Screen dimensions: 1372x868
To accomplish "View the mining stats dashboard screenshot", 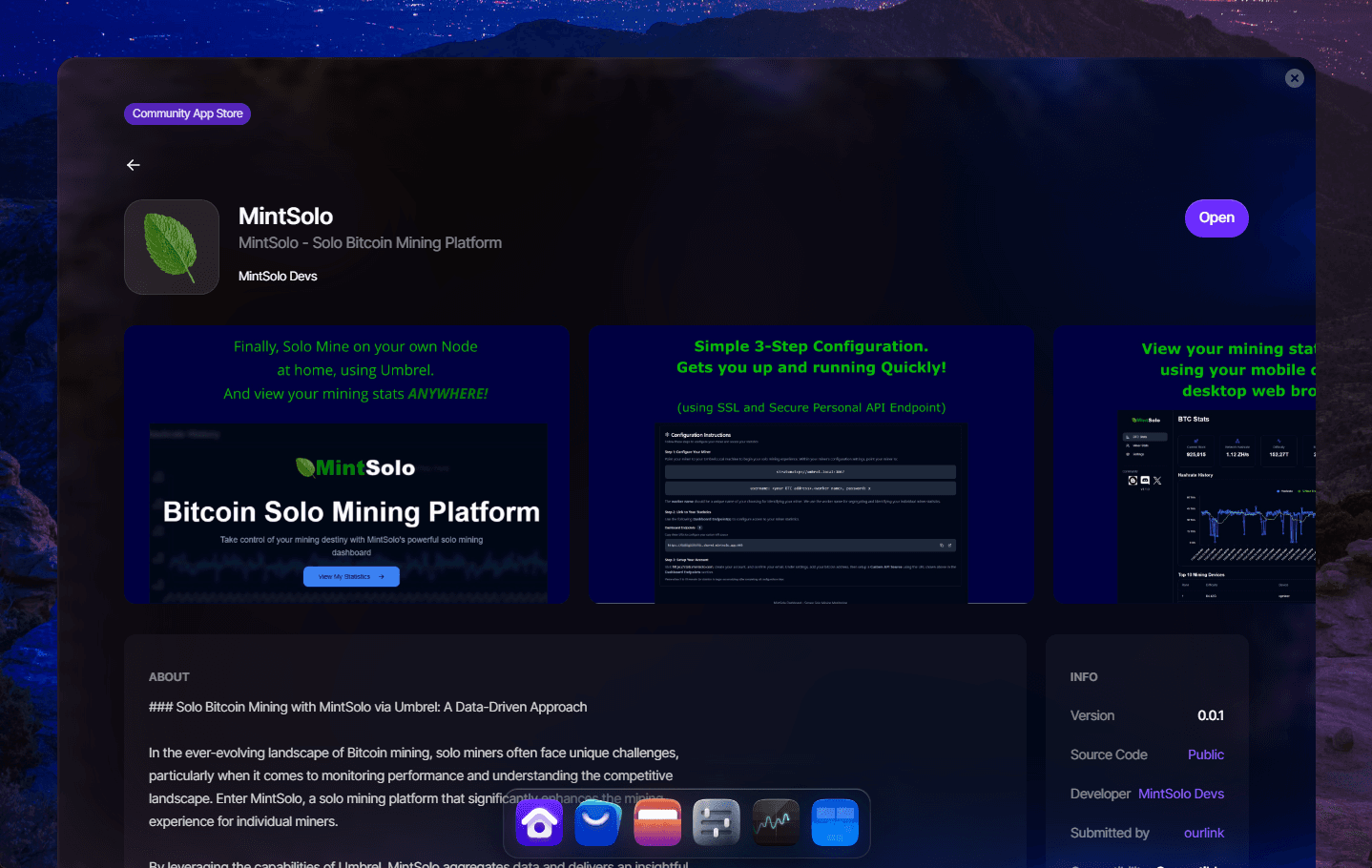I will click(1184, 465).
